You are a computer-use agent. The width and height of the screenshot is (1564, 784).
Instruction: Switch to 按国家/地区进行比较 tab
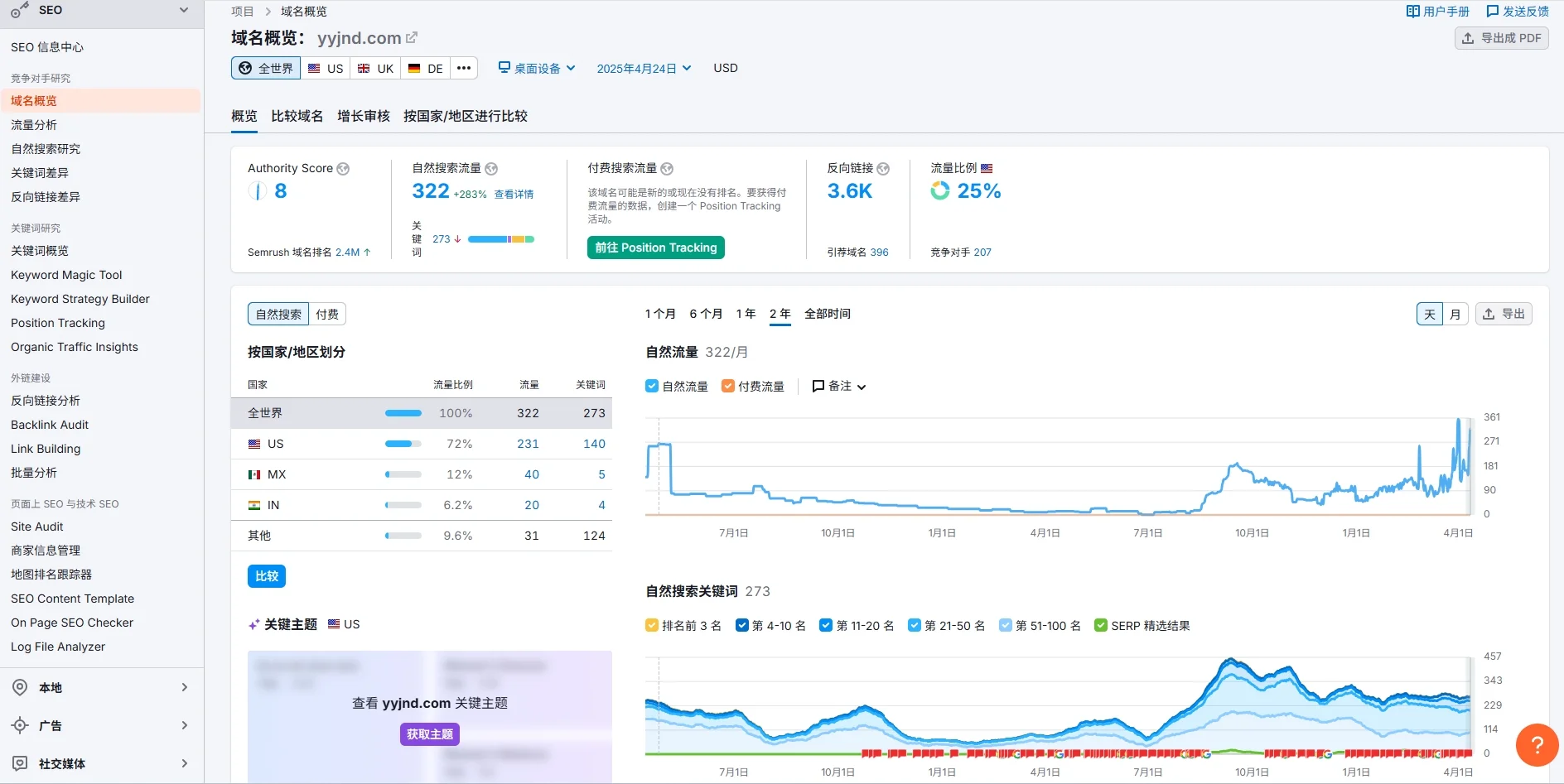[x=466, y=116]
